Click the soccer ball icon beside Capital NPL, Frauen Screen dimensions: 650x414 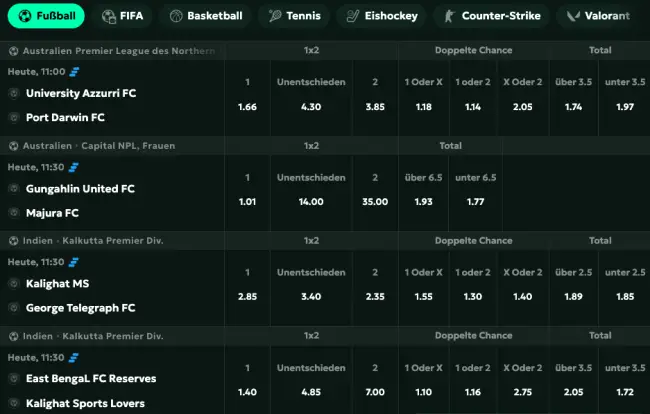(x=13, y=146)
